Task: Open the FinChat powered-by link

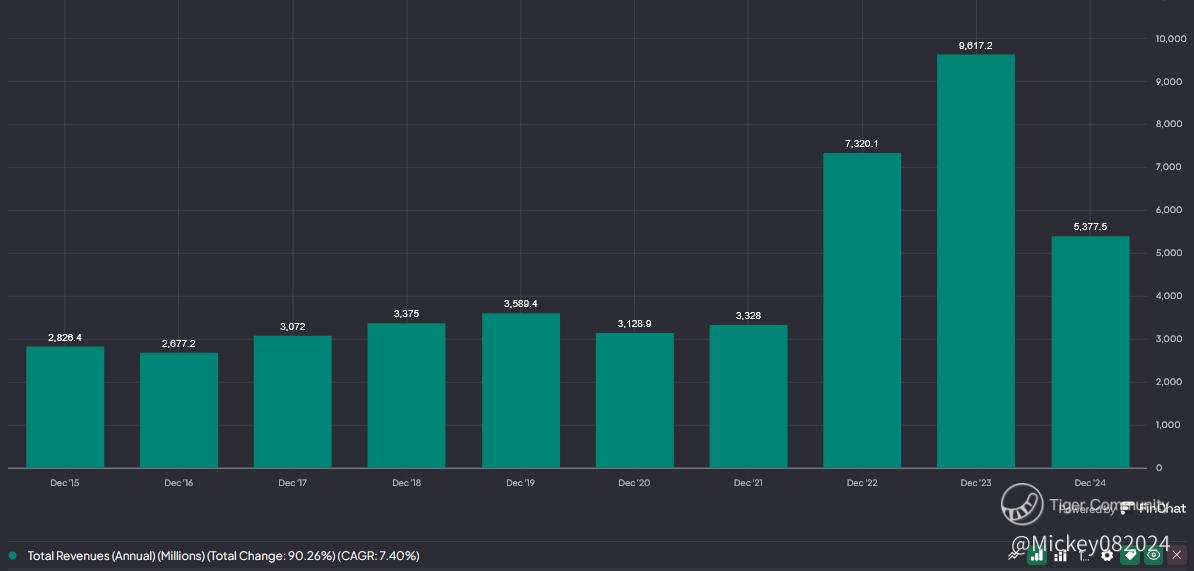Action: coord(1150,508)
